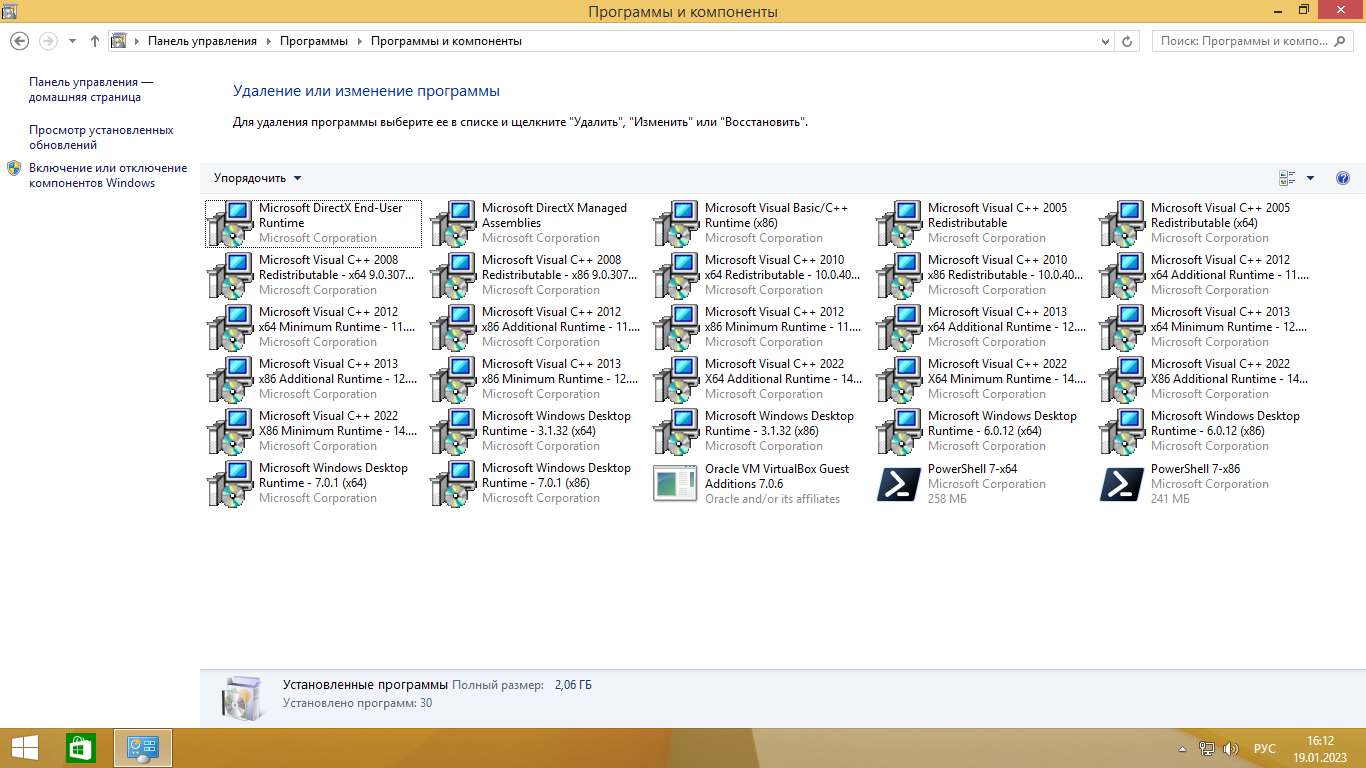The width and height of the screenshot is (1366, 768).
Task: Open the Windows Store taskbar icon
Action: point(80,748)
